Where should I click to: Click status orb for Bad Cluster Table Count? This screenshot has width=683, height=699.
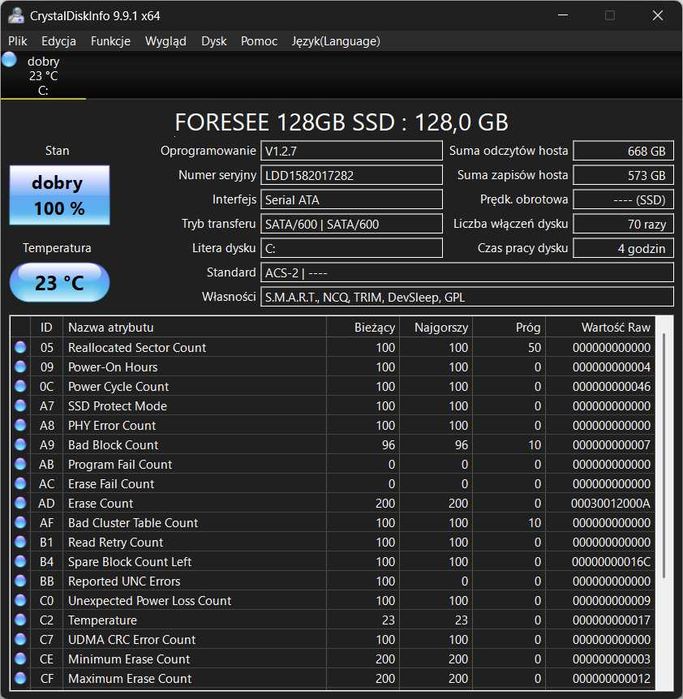tap(21, 522)
